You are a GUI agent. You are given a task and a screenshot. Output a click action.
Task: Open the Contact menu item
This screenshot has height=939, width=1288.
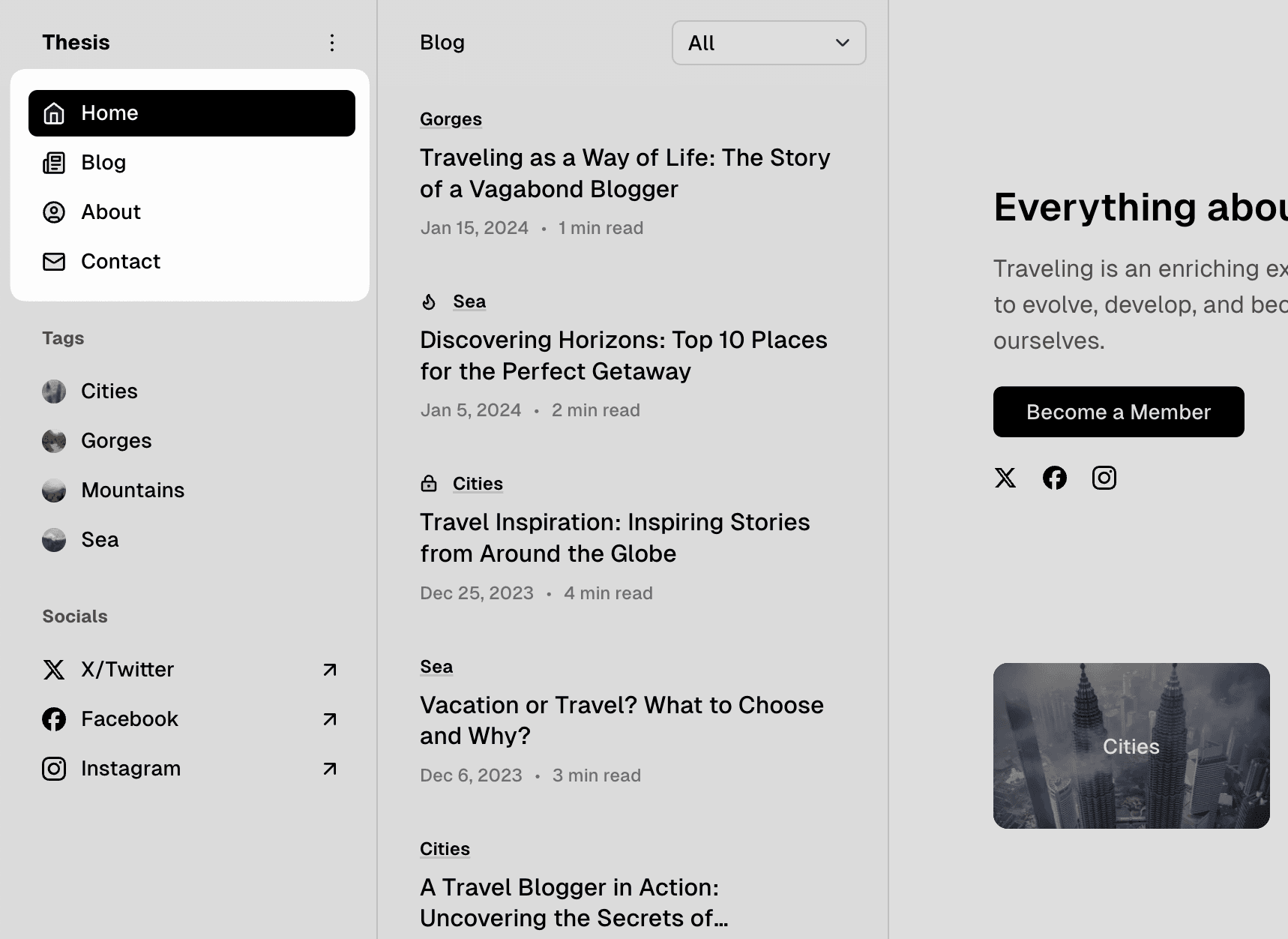pyautogui.click(x=192, y=262)
